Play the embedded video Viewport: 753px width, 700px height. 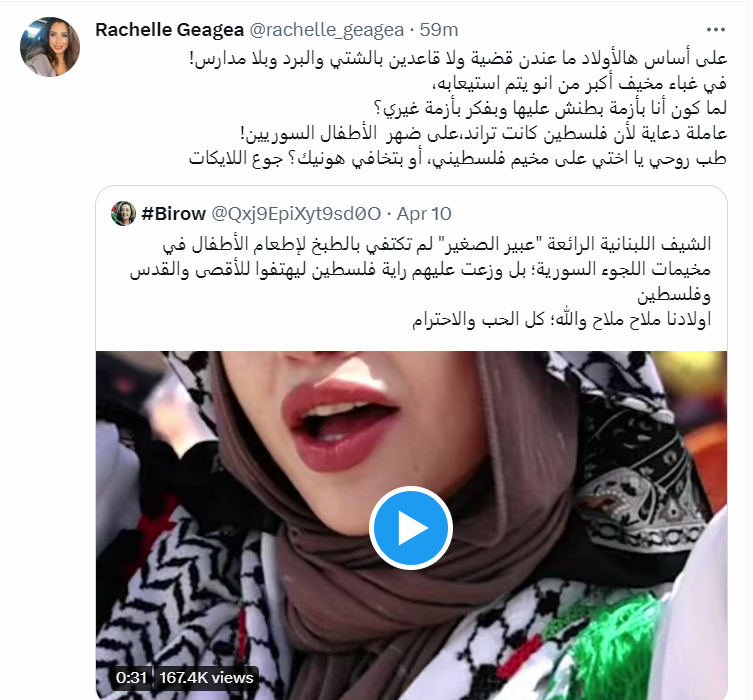(411, 528)
